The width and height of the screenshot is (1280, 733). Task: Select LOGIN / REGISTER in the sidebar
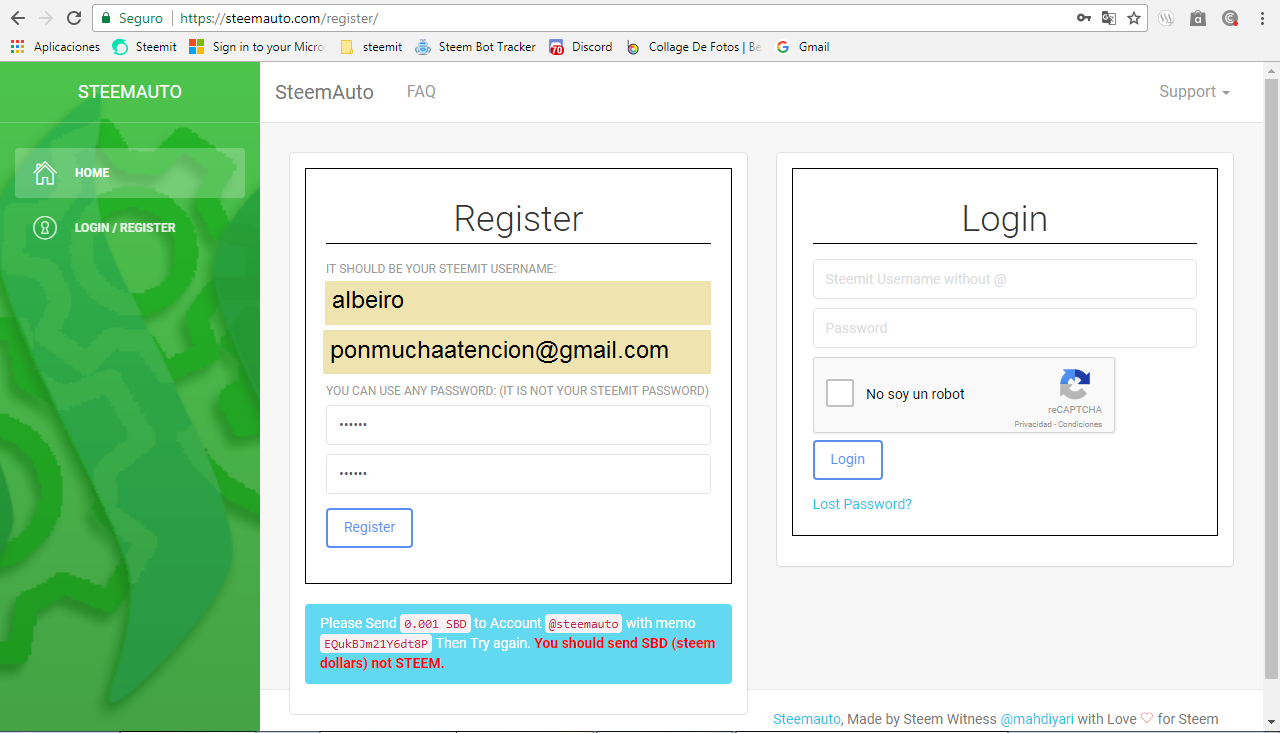[130, 228]
